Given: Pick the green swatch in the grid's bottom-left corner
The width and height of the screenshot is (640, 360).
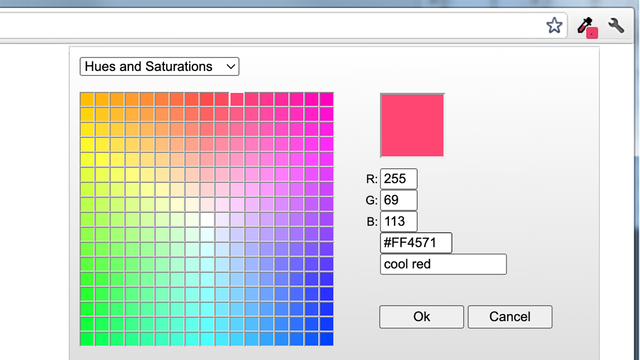Looking at the screenshot, I should pyautogui.click(x=87, y=339).
